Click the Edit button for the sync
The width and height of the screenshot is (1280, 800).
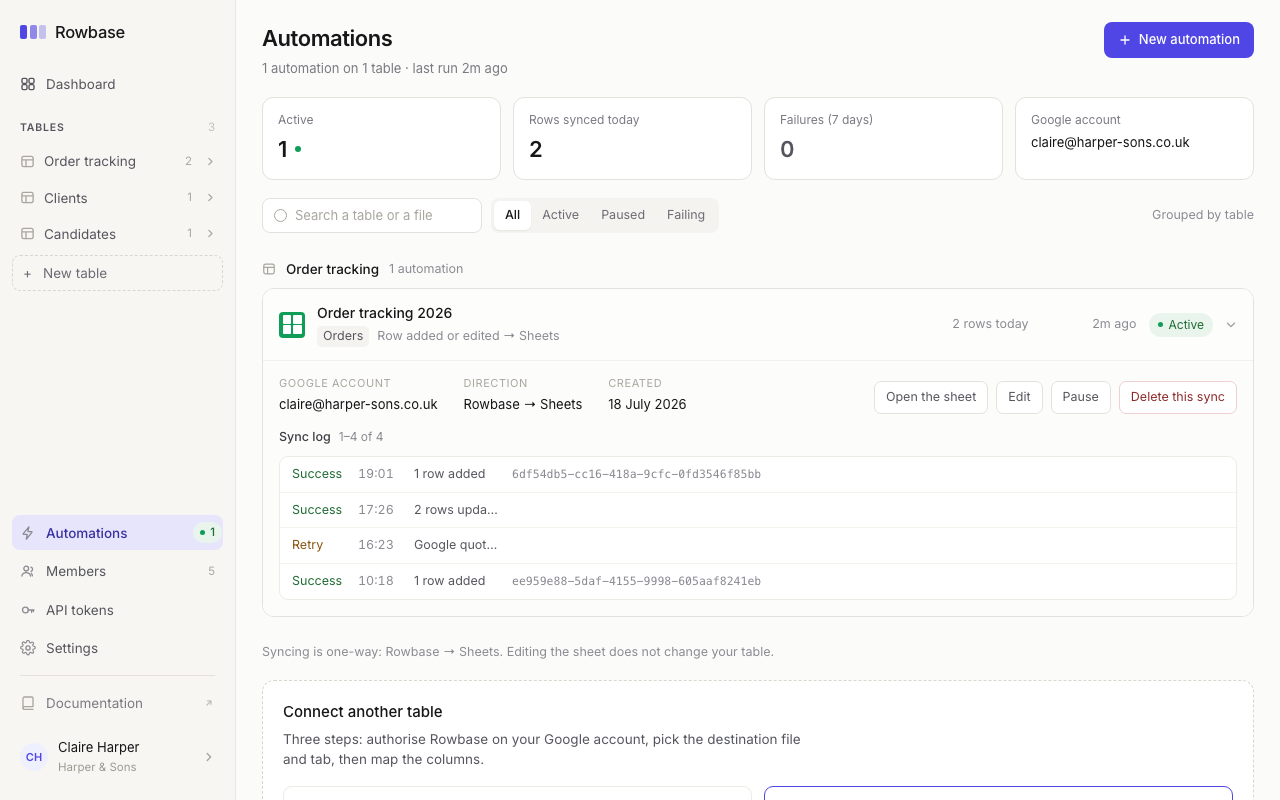(x=1019, y=397)
